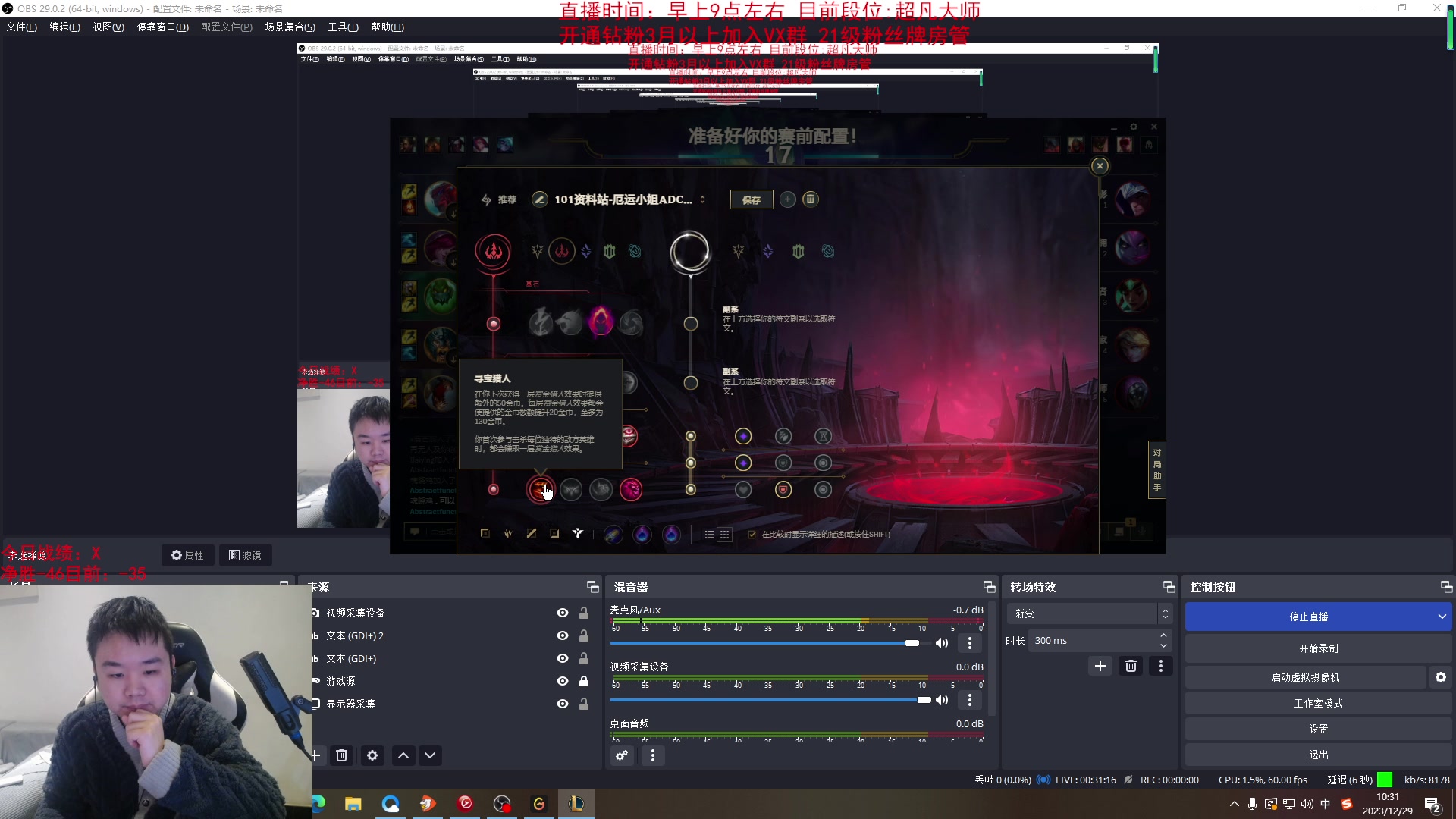This screenshot has height=819, width=1456.
Task: Unlock the 游戏源 source
Action: click(x=584, y=681)
